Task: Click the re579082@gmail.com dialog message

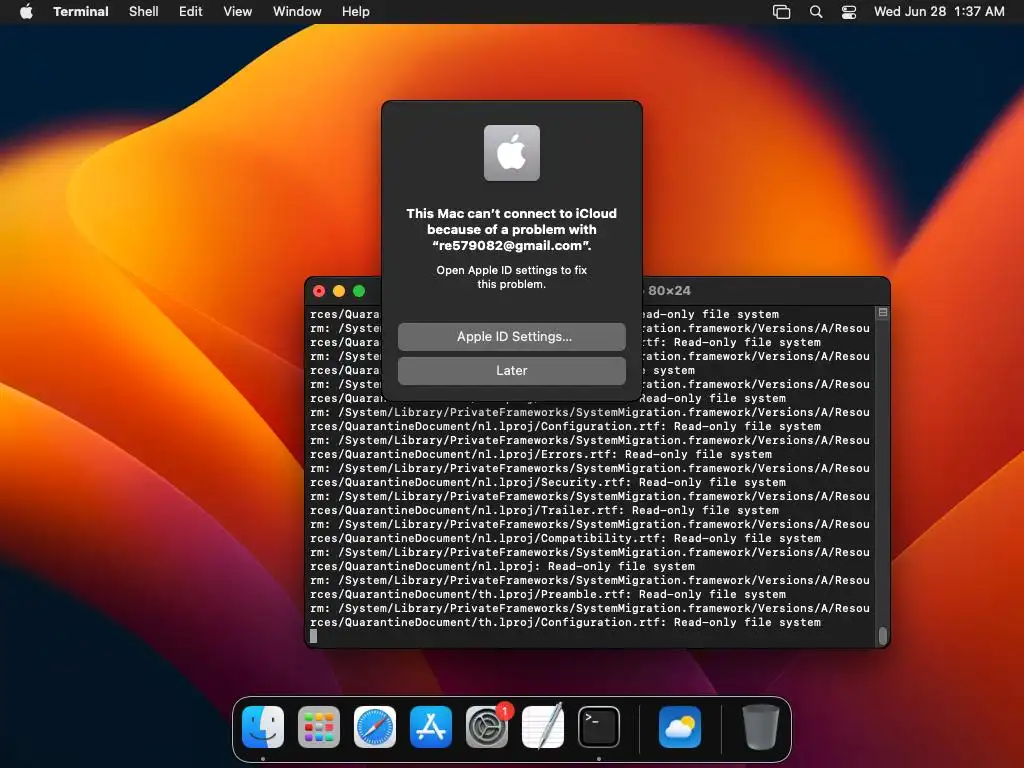Action: [511, 229]
